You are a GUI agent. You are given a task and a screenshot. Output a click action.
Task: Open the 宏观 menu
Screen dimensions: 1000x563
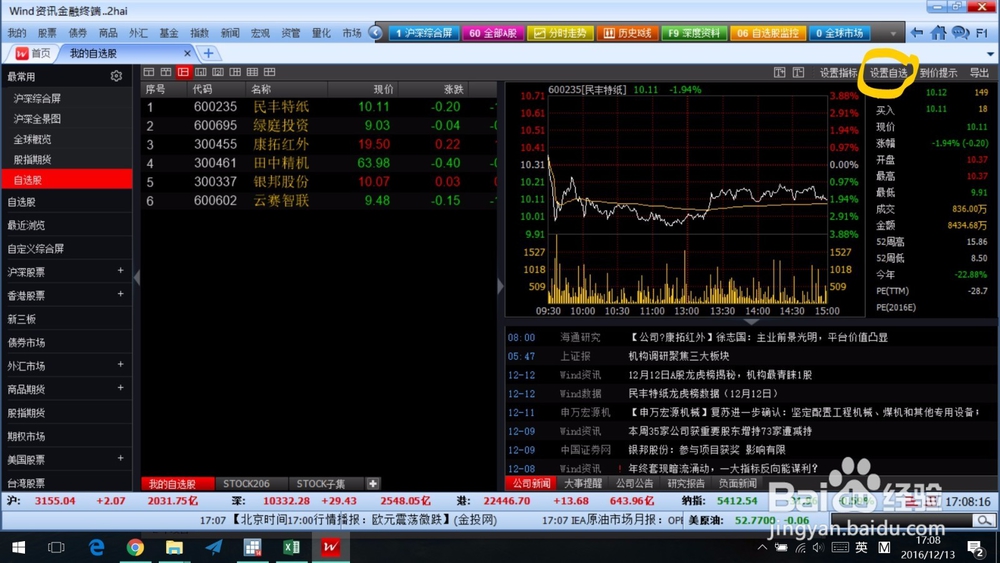point(260,33)
